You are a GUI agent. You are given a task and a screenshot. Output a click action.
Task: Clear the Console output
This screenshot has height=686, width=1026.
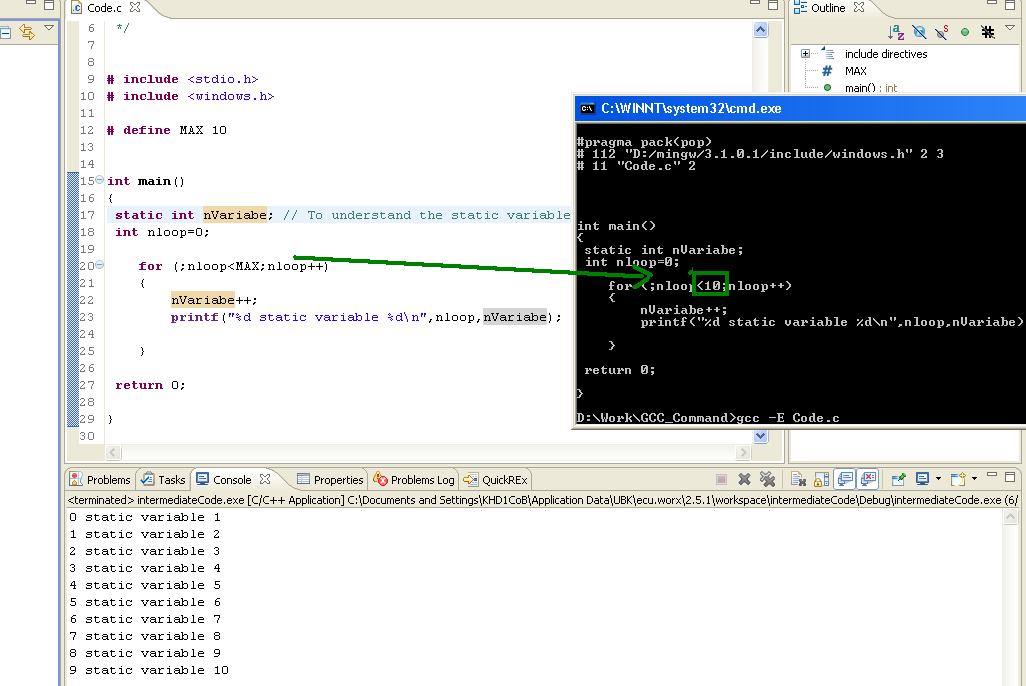click(798, 479)
